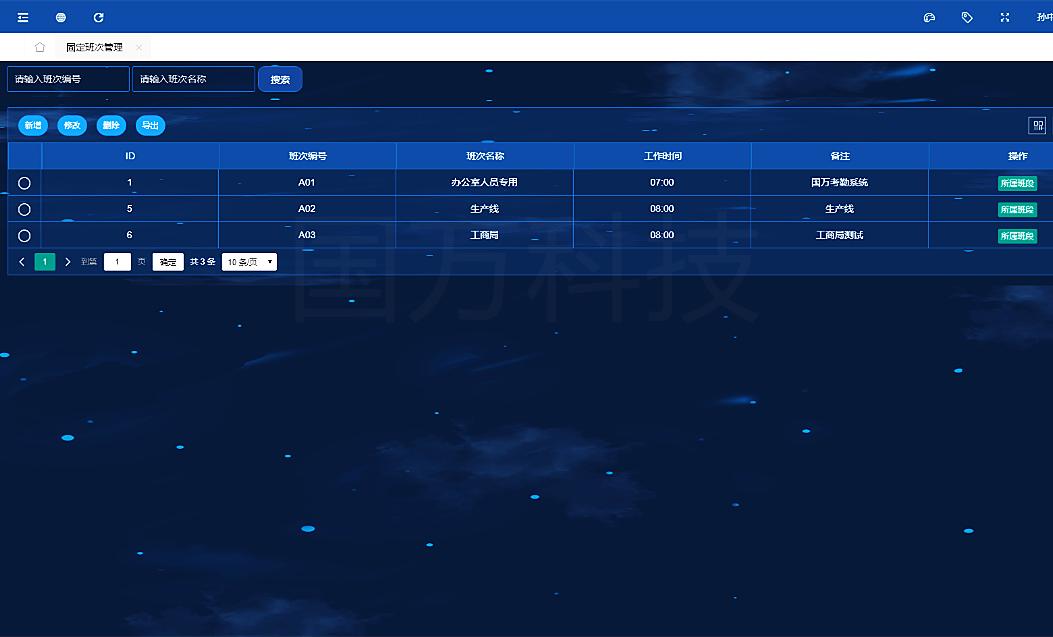Click the 备注 column header

[x=839, y=156]
